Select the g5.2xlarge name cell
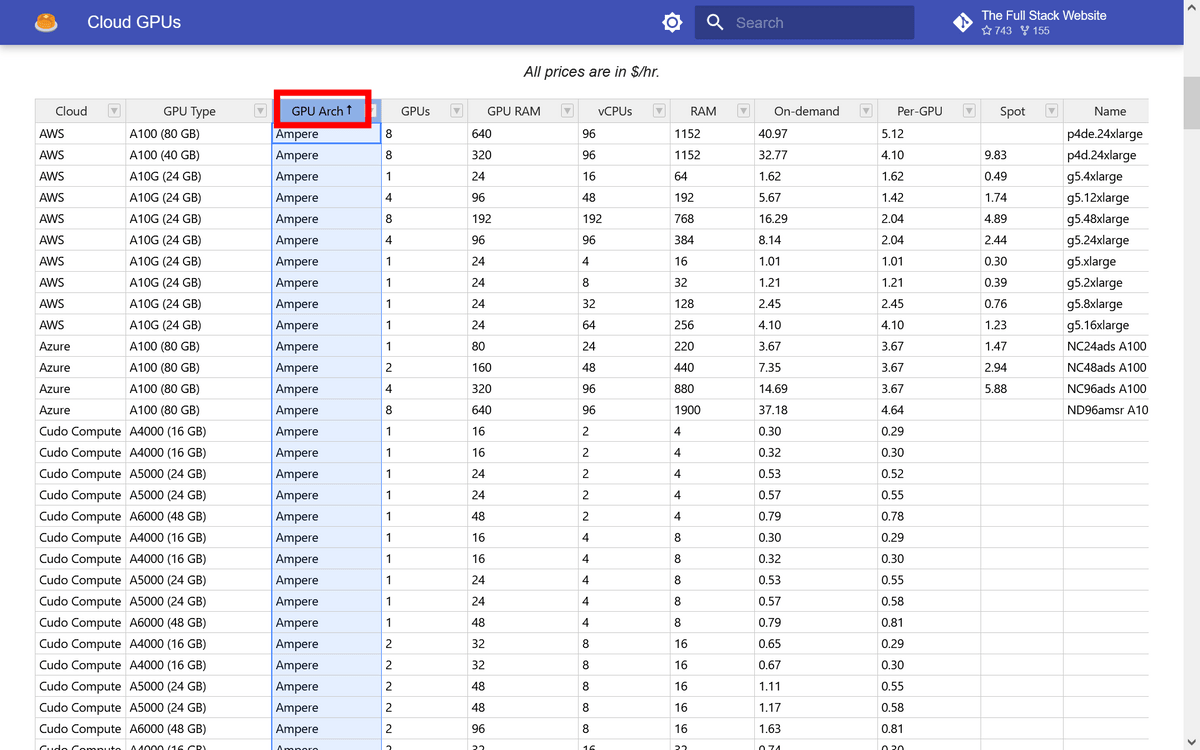The width and height of the screenshot is (1200, 750). click(x=1106, y=283)
